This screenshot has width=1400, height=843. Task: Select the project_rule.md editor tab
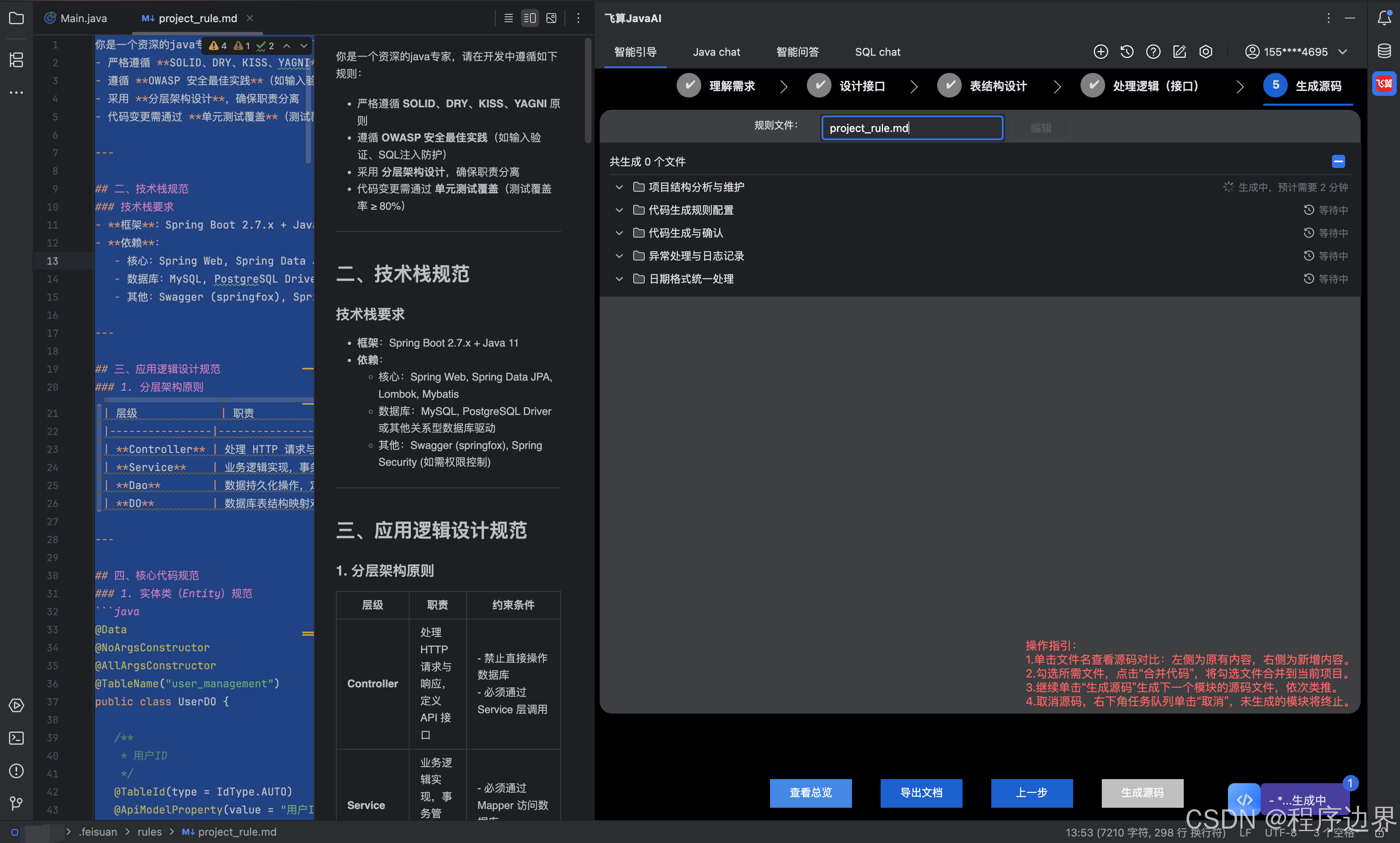pos(197,18)
